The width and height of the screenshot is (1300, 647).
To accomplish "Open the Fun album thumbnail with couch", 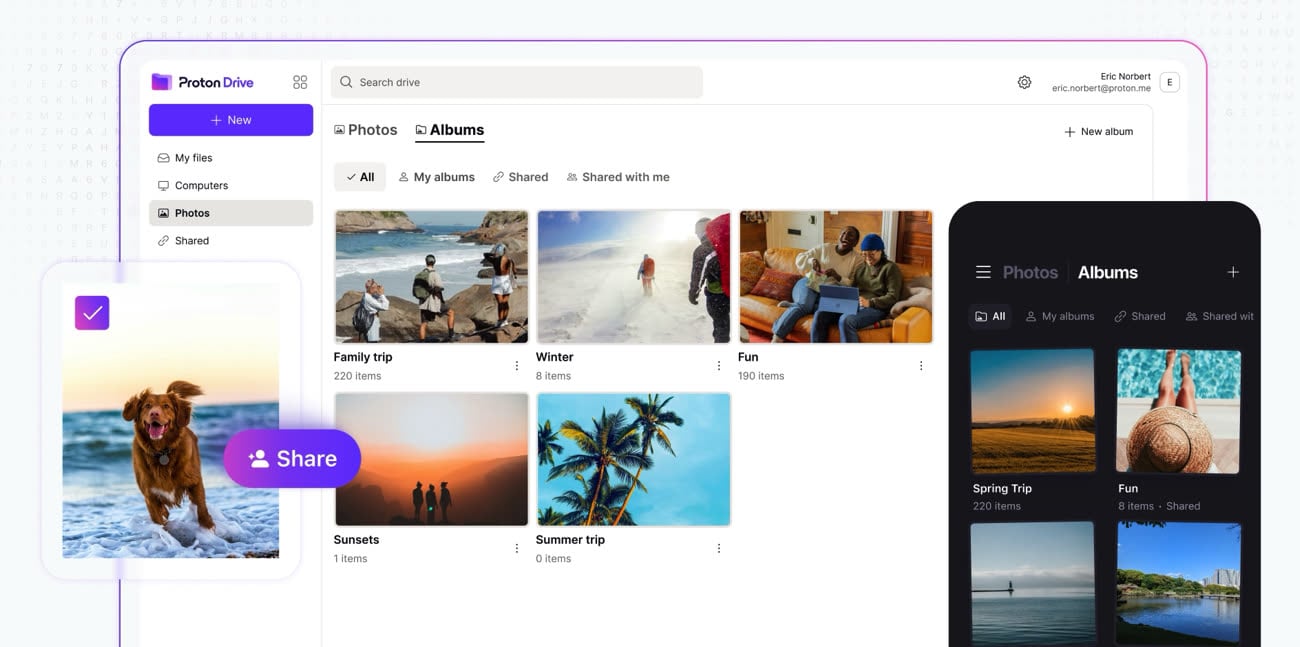I will [835, 277].
